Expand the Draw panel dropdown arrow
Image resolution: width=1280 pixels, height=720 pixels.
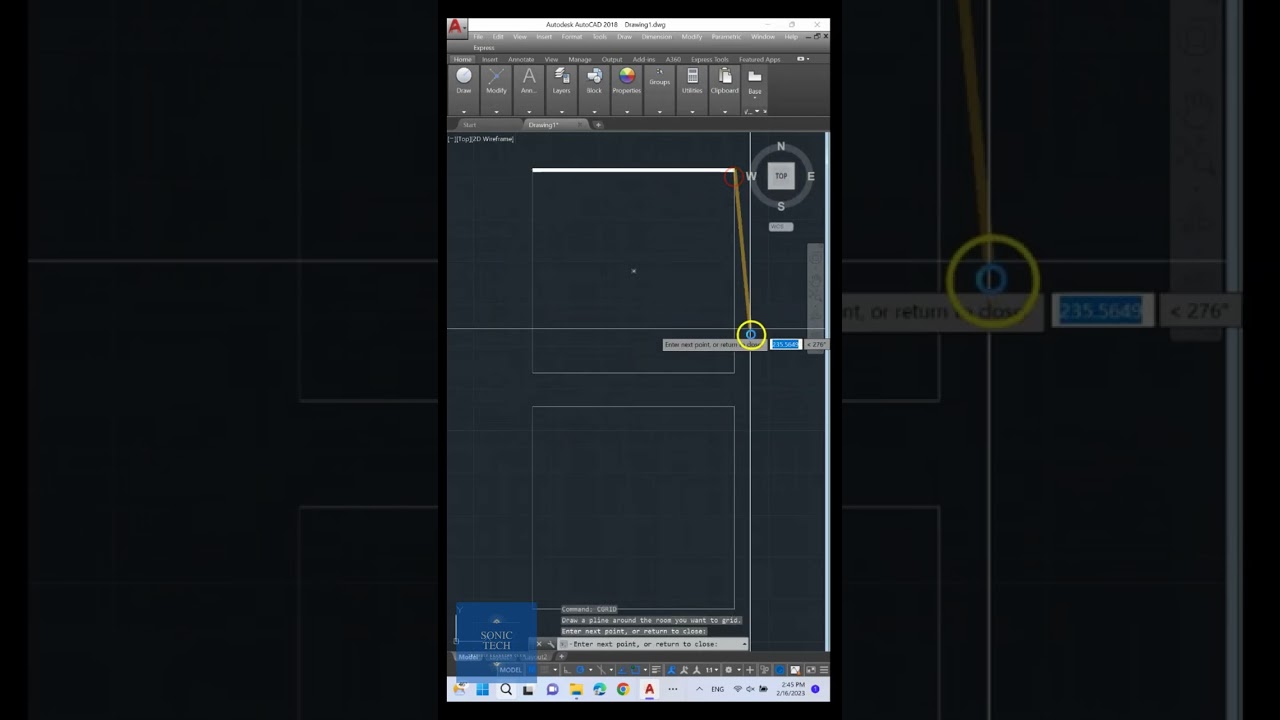tap(464, 112)
